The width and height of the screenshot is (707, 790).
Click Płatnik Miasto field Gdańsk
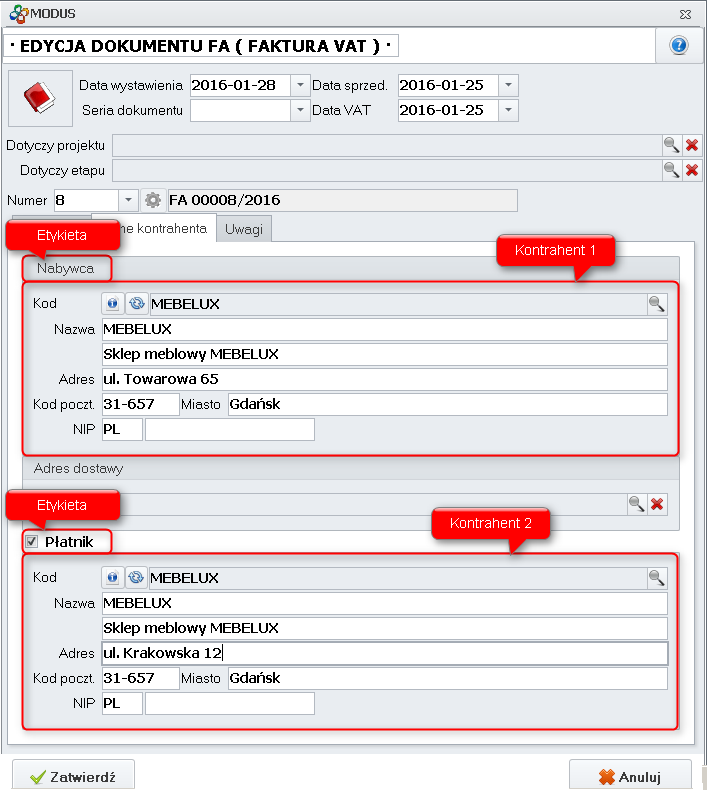(448, 678)
